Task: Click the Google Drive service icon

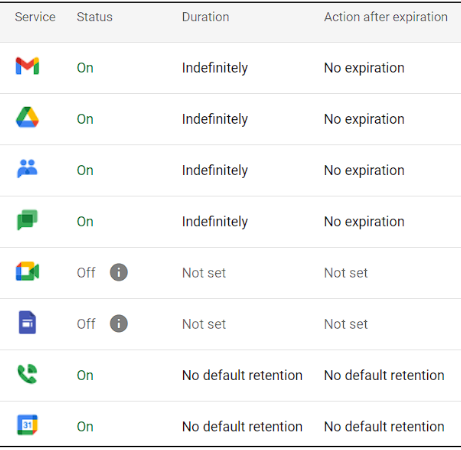Action: pyautogui.click(x=27, y=117)
